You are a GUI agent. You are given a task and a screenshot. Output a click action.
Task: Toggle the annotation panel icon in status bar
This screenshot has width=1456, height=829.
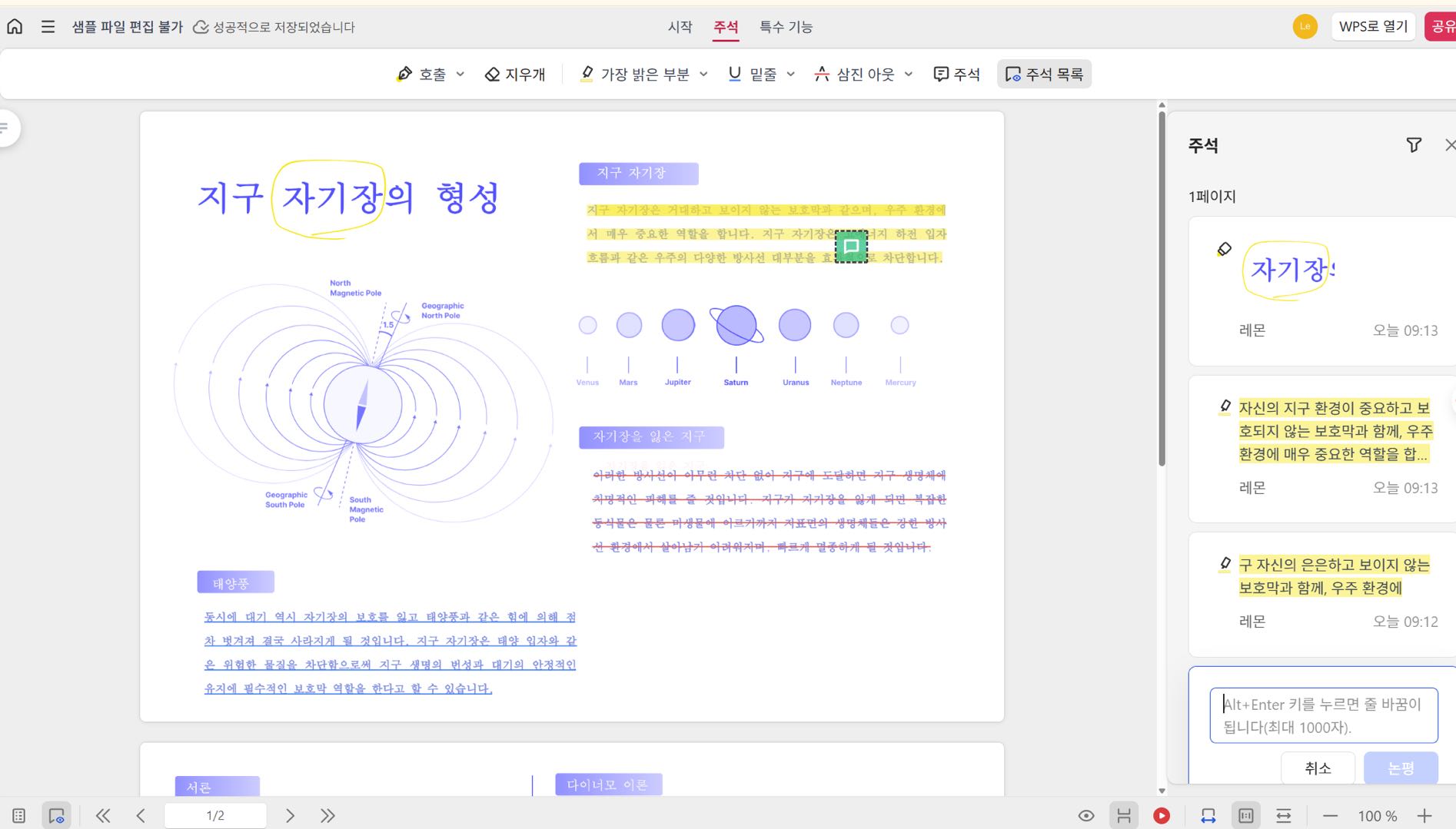click(56, 815)
